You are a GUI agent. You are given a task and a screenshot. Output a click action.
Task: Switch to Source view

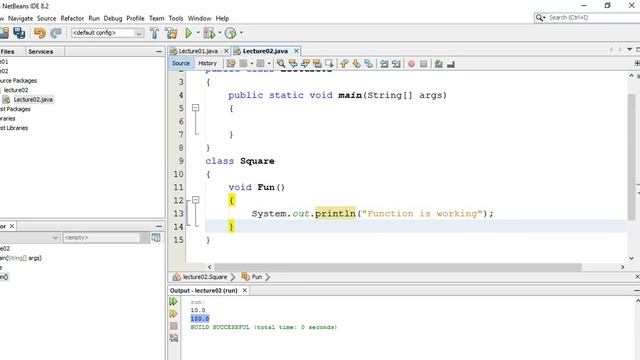(181, 63)
